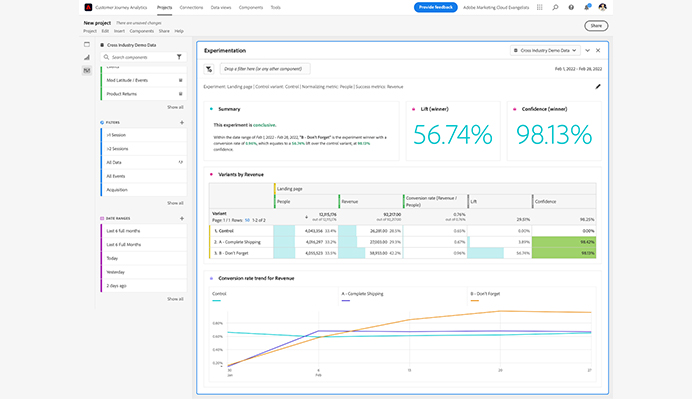
Task: Click the panel date range Feb 1 - Feb 28, 2022
Action: click(578, 69)
